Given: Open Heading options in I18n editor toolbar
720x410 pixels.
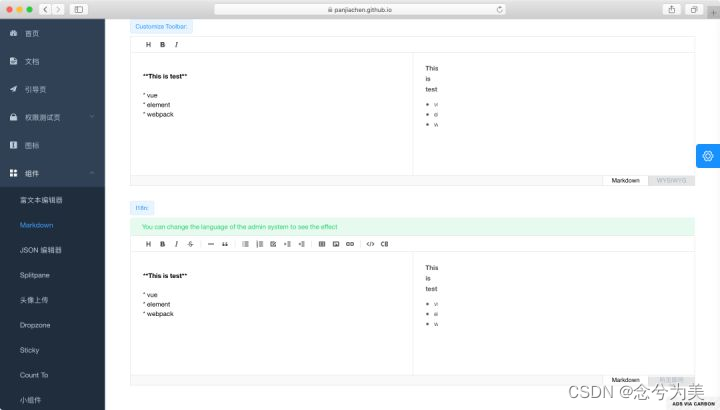Looking at the screenshot, I should coord(148,244).
